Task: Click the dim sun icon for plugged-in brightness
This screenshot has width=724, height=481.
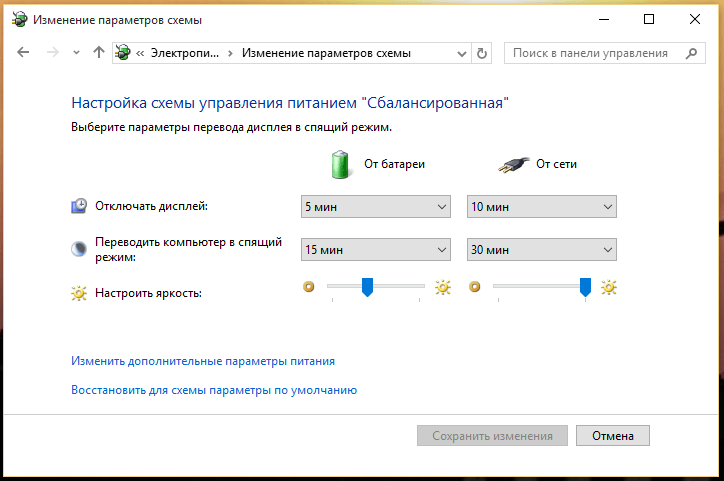Action: 475,288
